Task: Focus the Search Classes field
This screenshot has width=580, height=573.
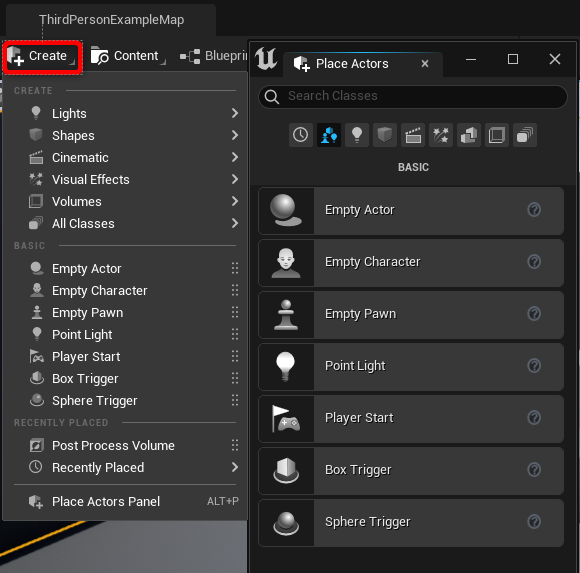Action: coord(413,97)
